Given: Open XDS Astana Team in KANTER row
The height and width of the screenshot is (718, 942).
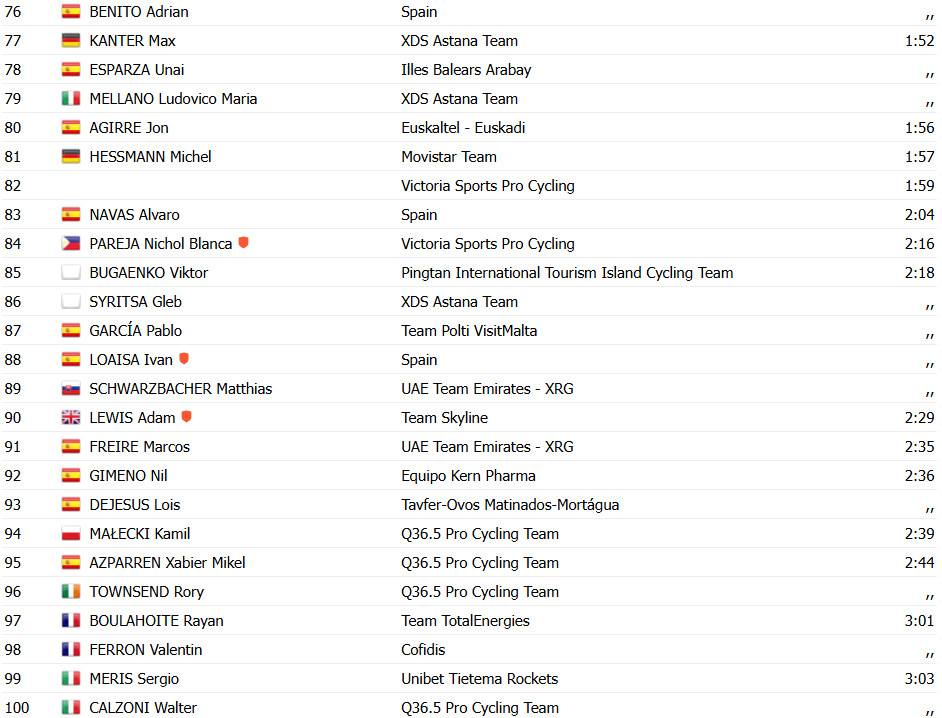Looking at the screenshot, I should pyautogui.click(x=459, y=40).
